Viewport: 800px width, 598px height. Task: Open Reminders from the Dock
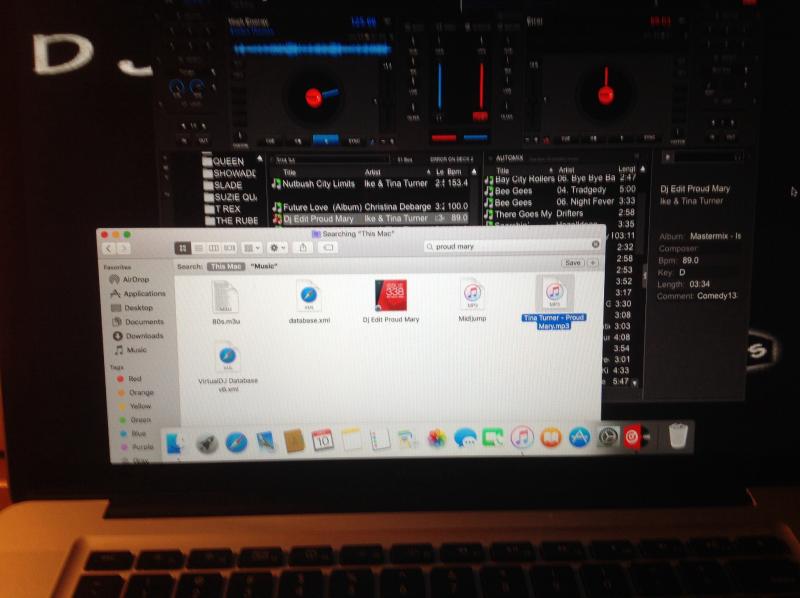[x=380, y=439]
